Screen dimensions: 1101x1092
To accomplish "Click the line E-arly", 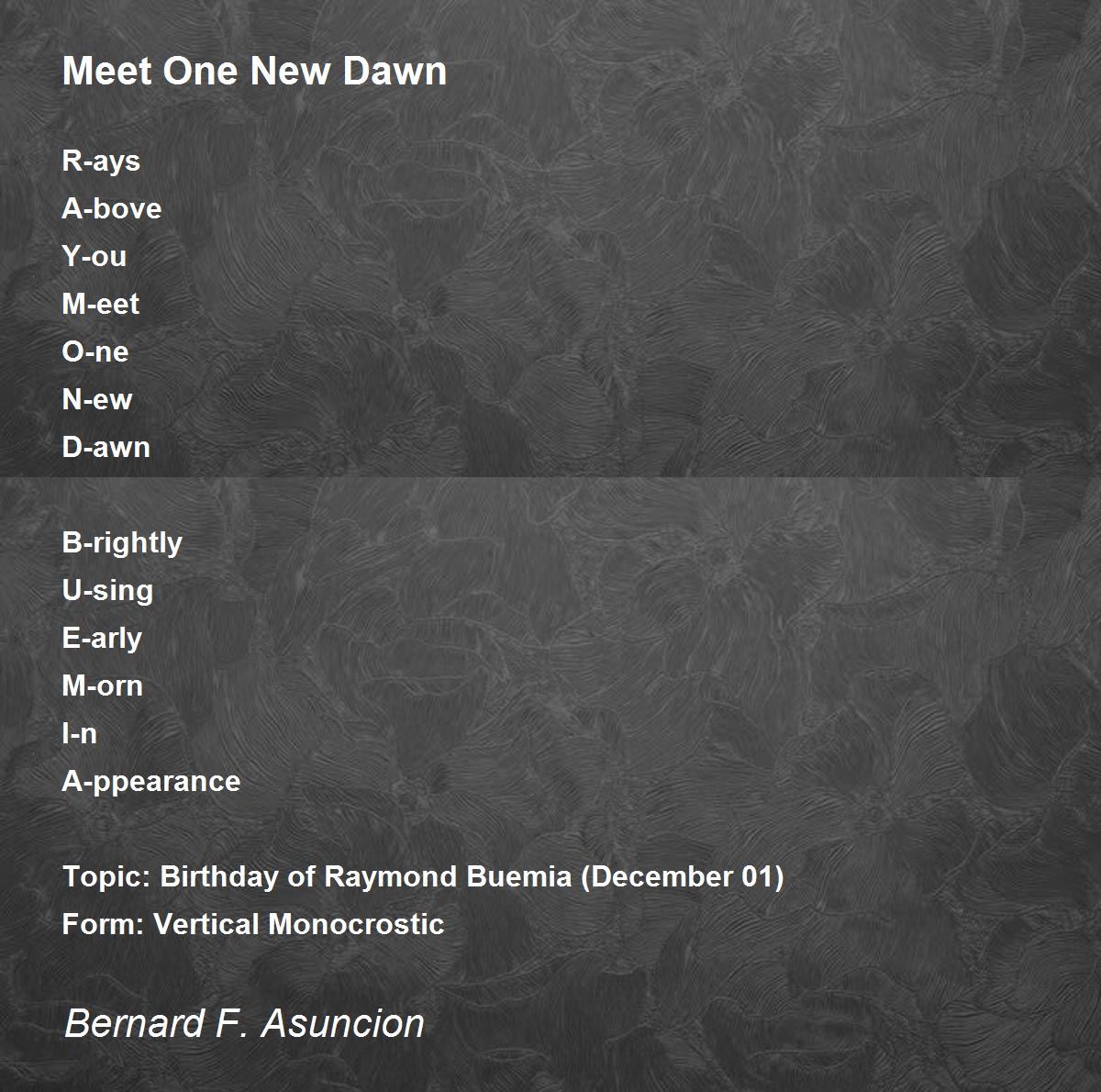I will click(102, 639).
